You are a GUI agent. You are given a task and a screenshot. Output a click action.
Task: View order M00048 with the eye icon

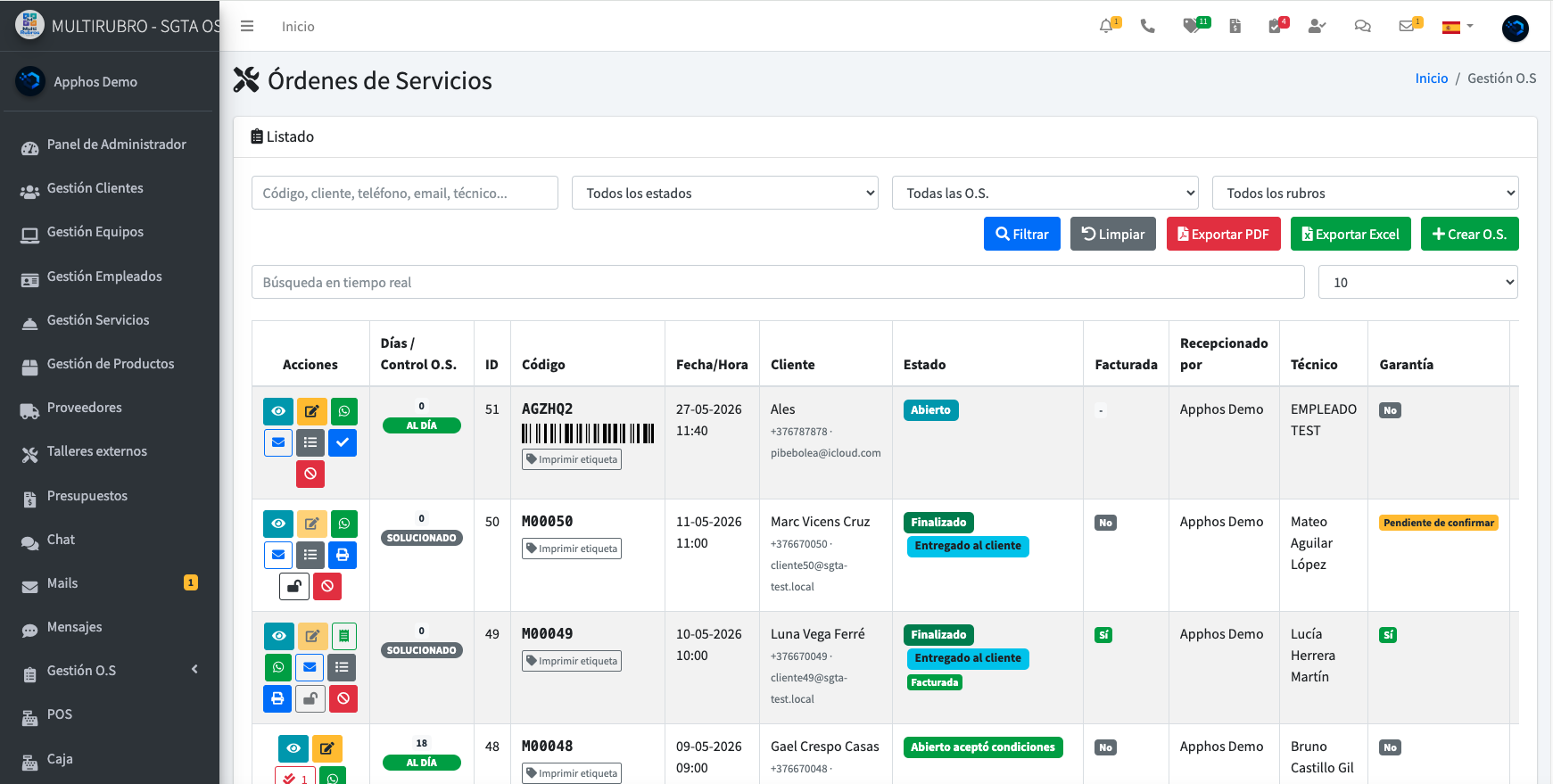tap(293, 748)
